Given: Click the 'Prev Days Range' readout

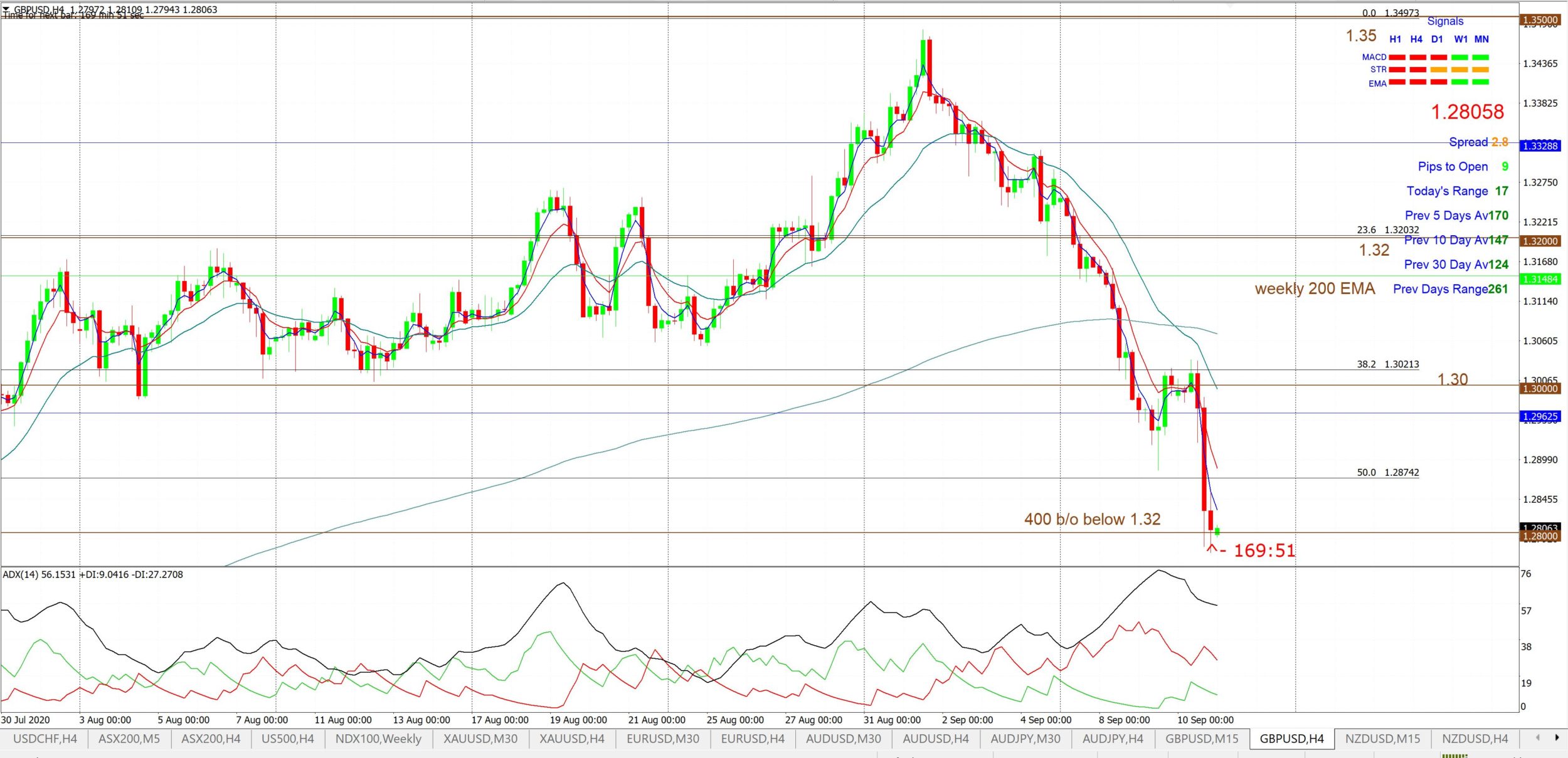Looking at the screenshot, I should tap(1450, 289).
